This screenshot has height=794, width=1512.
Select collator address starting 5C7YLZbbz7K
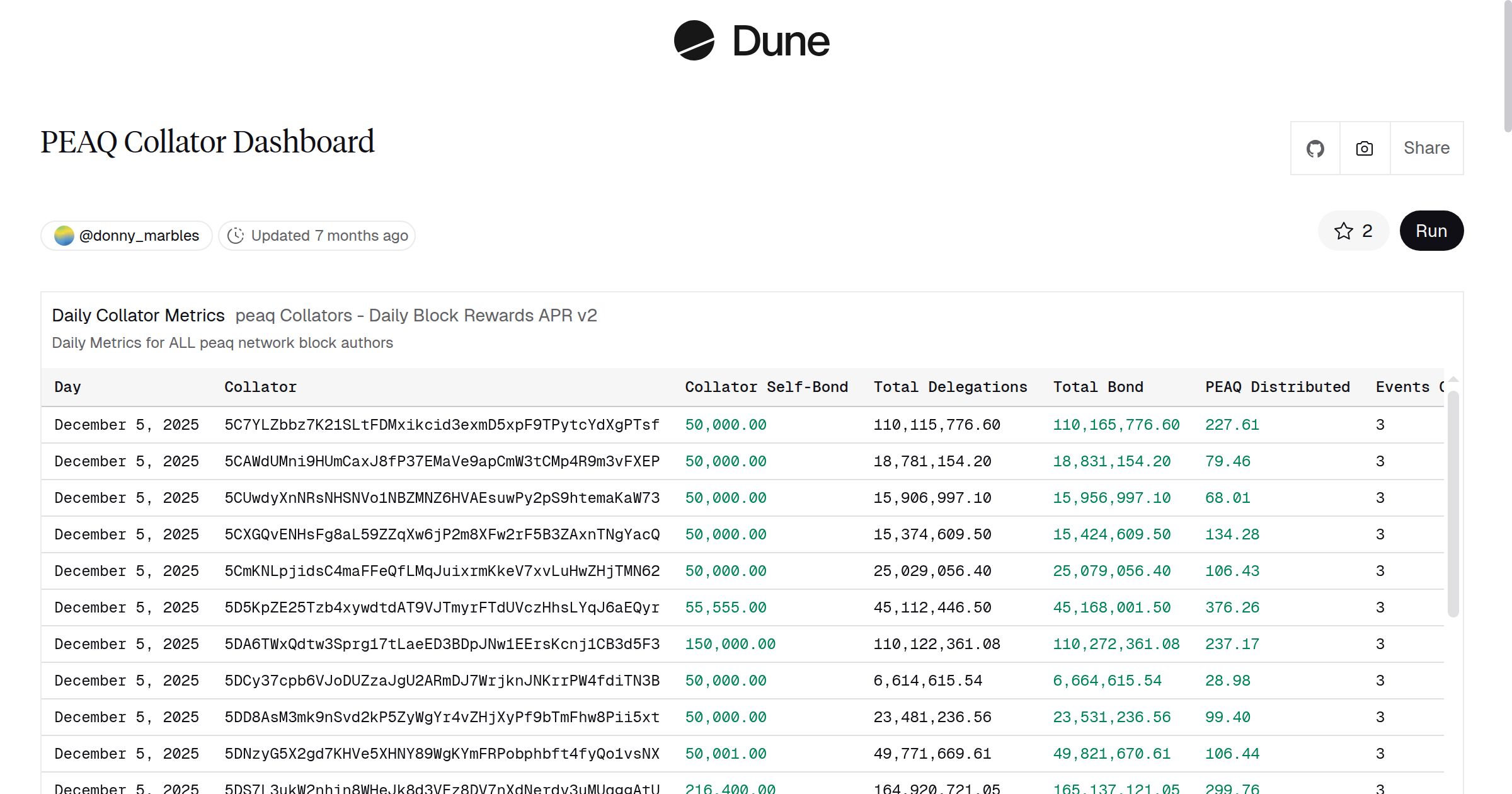(442, 425)
